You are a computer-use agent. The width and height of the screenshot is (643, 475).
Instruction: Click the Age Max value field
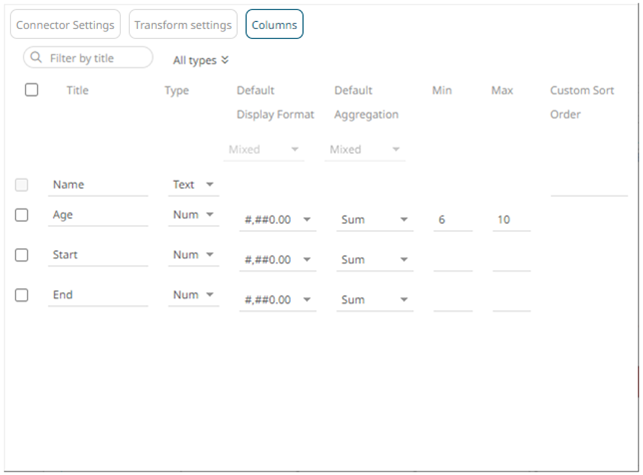point(511,219)
